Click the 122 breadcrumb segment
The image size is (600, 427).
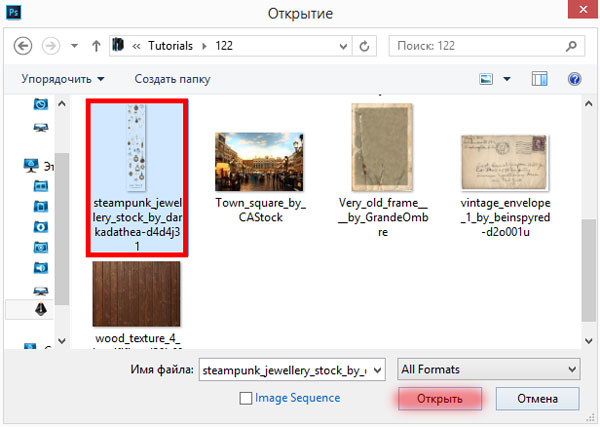pyautogui.click(x=224, y=46)
